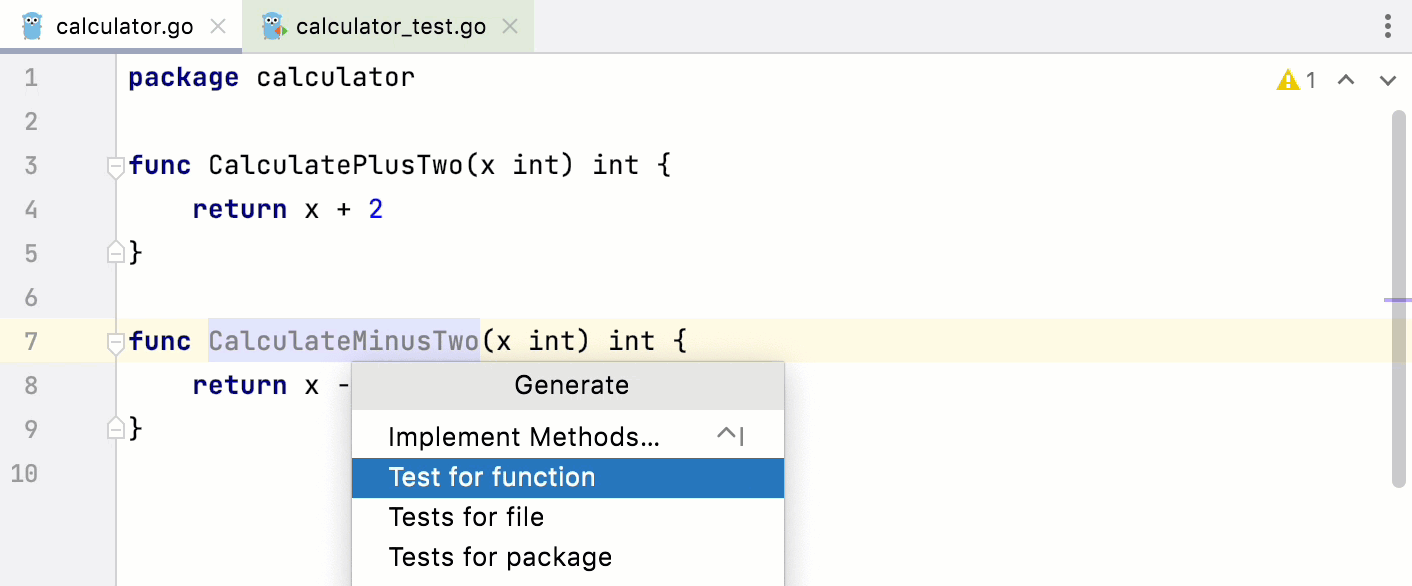Collapse the CalculatePlusTwo function fold marker
The height and width of the screenshot is (586, 1412).
coord(116,166)
